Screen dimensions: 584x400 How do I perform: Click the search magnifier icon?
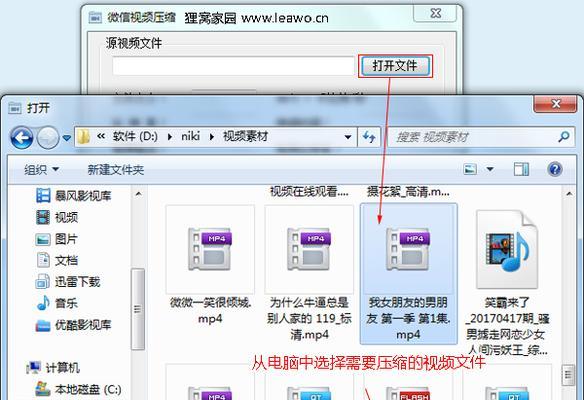(x=564, y=137)
